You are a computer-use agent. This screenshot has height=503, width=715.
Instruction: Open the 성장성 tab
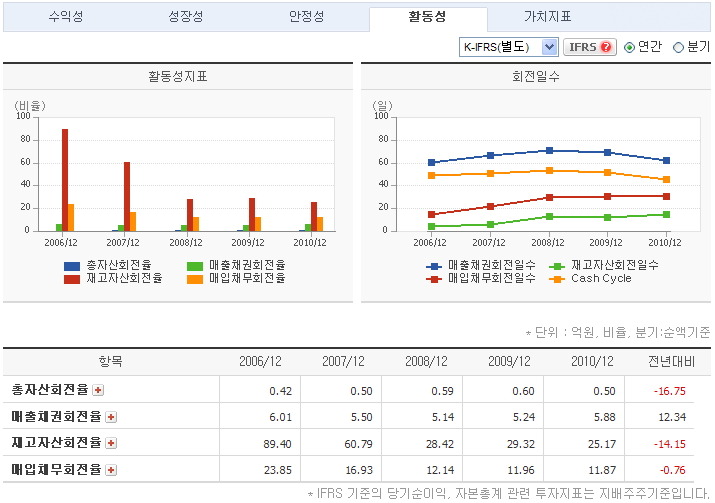(x=186, y=17)
